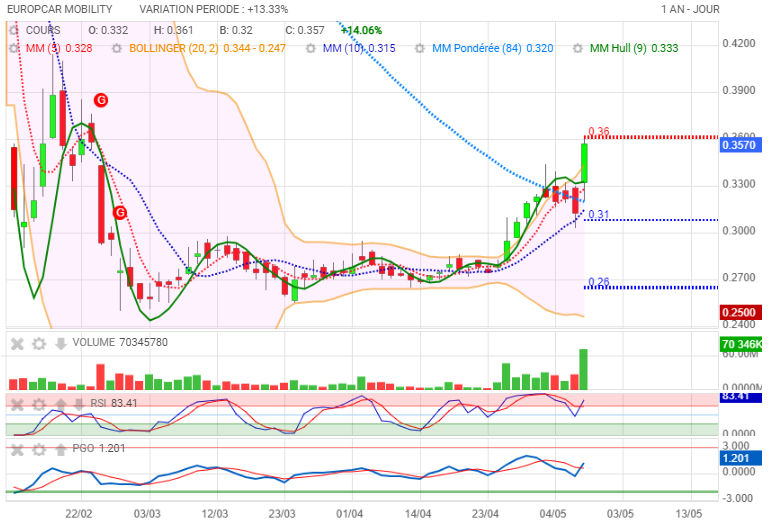The image size is (769, 529).
Task: Open settings gear next to MM (3)
Action: point(14,48)
